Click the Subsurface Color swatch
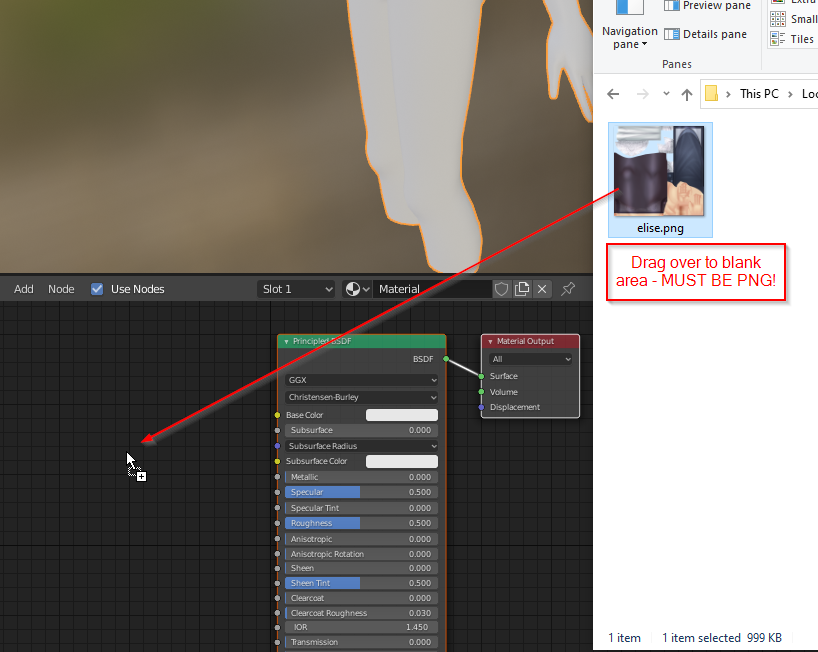 point(402,462)
